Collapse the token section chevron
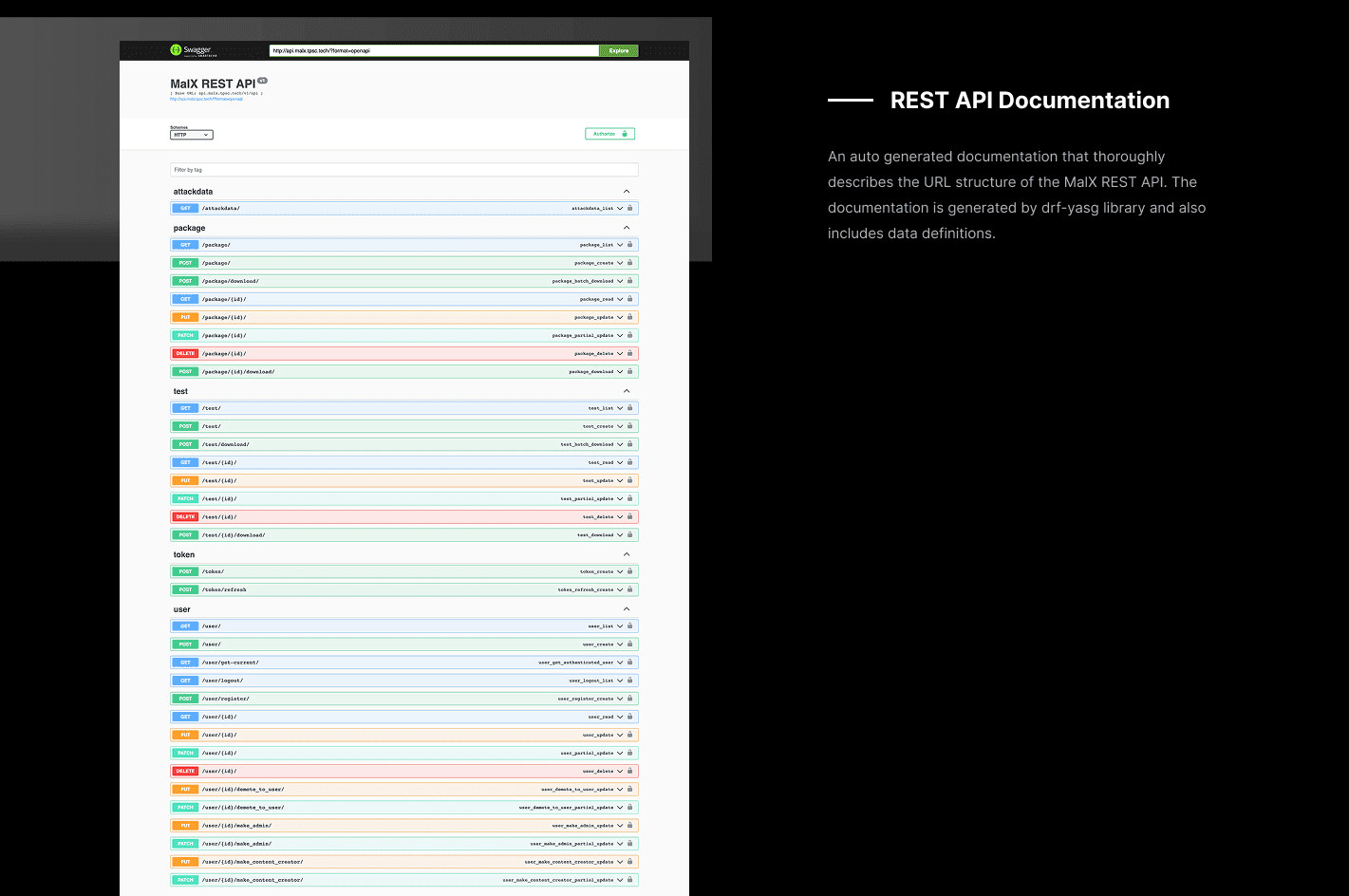Viewport: 1349px width, 896px height. tap(626, 554)
